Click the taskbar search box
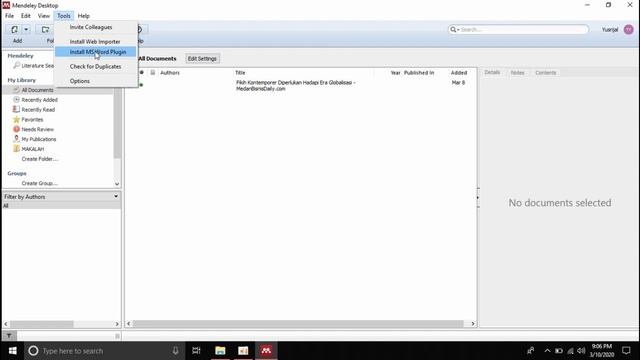The width and height of the screenshot is (640, 360). coord(104,351)
